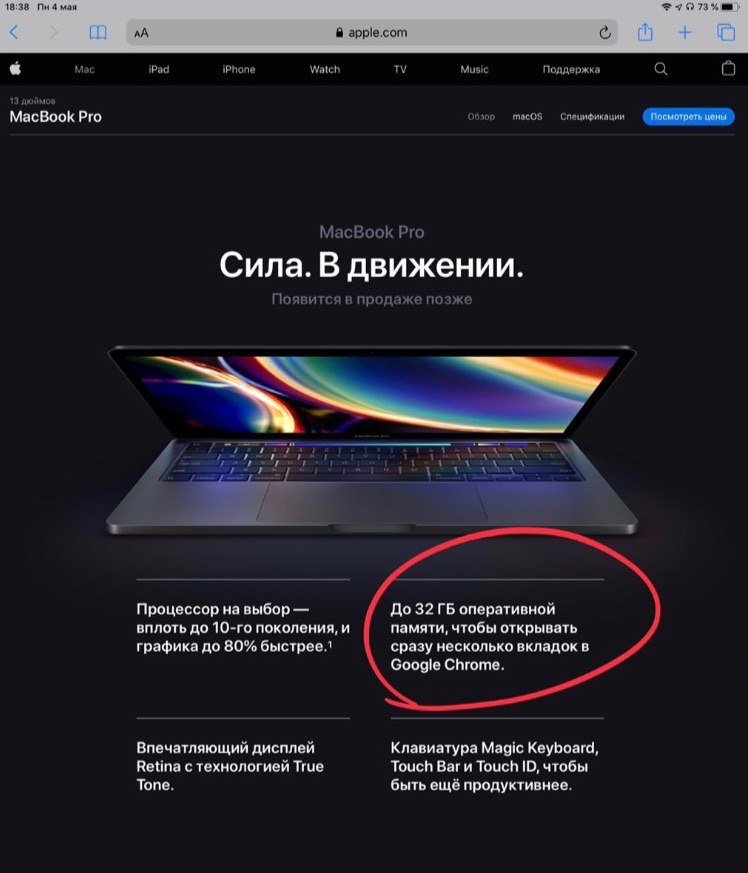This screenshot has height=873, width=748.
Task: Open the shopping bag icon
Action: [728, 68]
